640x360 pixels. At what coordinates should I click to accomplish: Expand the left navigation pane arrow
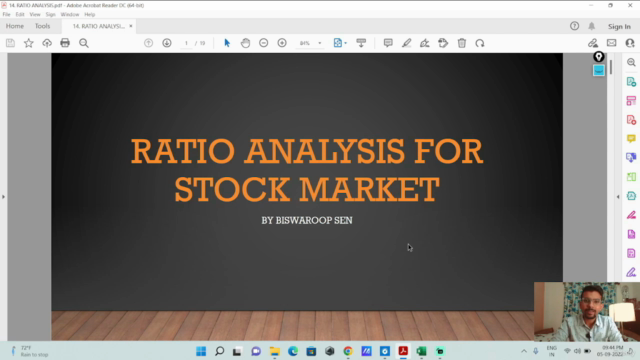pos(3,197)
